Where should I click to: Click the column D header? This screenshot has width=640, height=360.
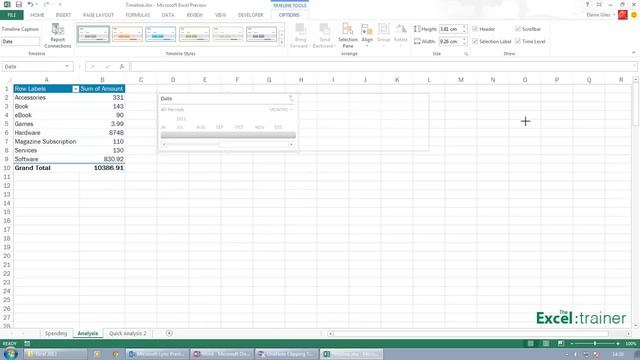click(173, 80)
